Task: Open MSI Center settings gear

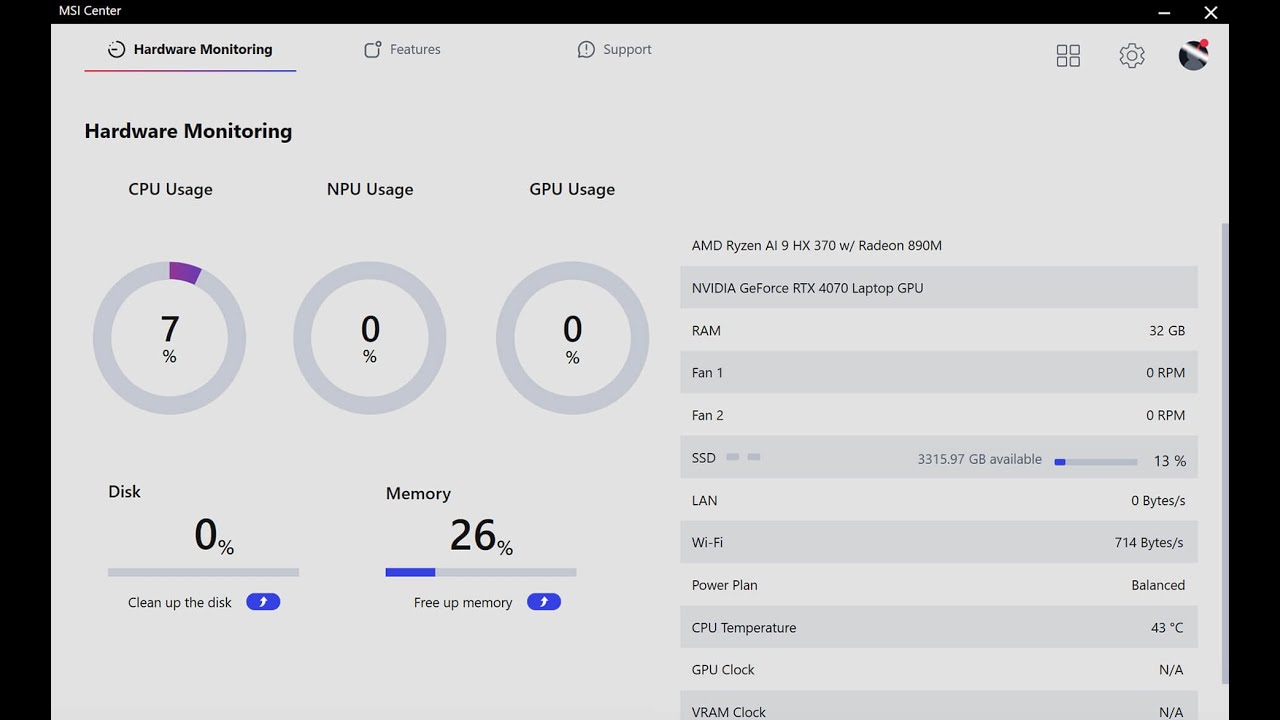Action: click(x=1132, y=56)
